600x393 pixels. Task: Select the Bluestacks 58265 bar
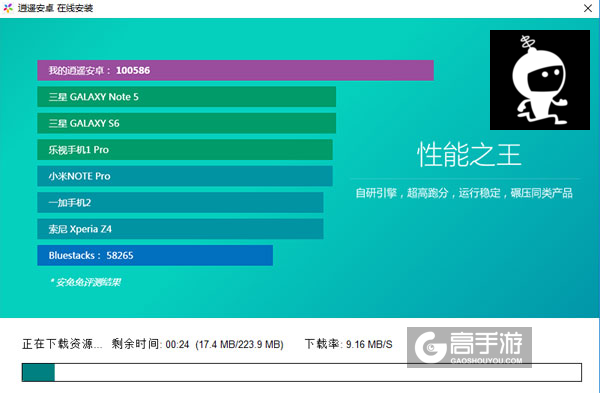(x=155, y=255)
